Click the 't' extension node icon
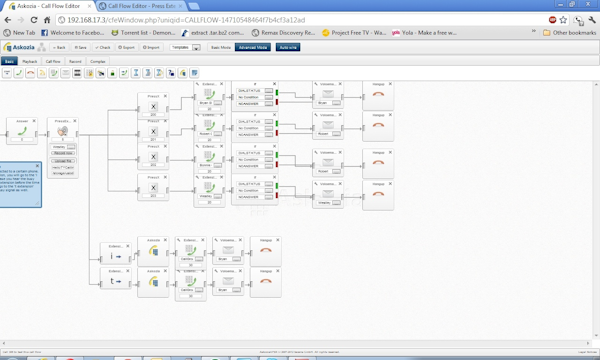This screenshot has width=600, height=360. click(x=115, y=281)
